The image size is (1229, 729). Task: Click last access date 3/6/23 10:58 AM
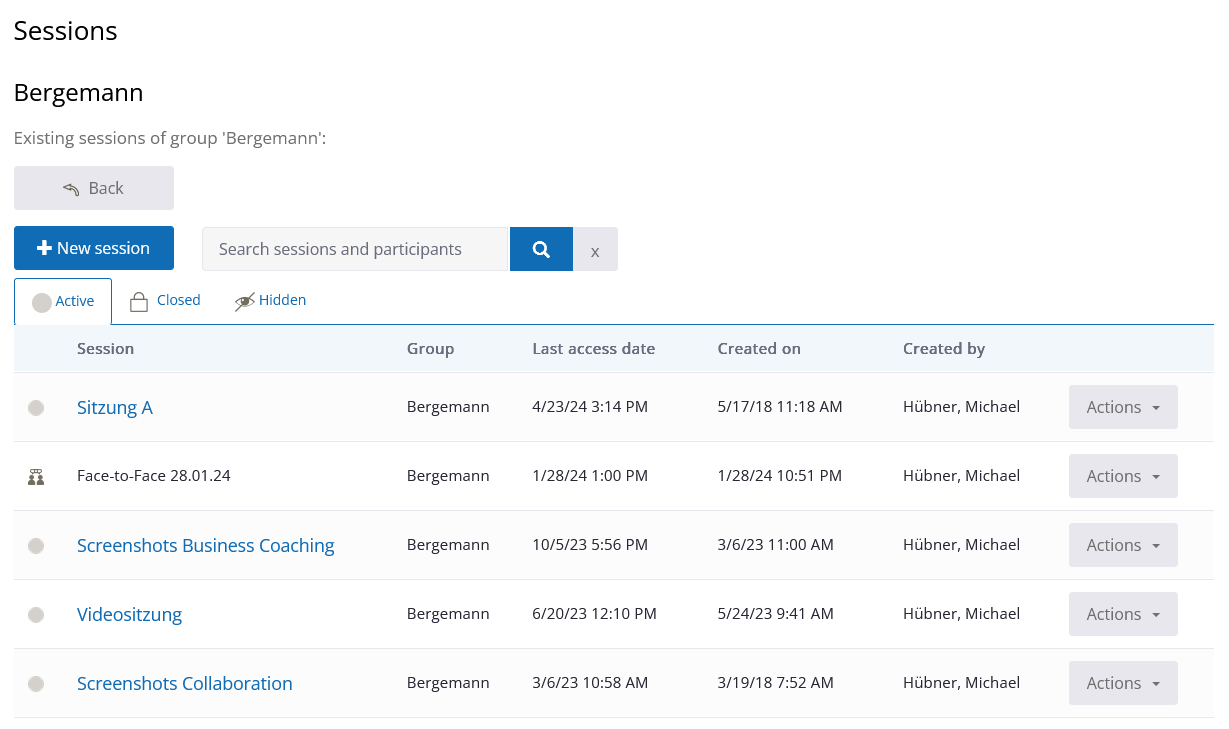590,683
